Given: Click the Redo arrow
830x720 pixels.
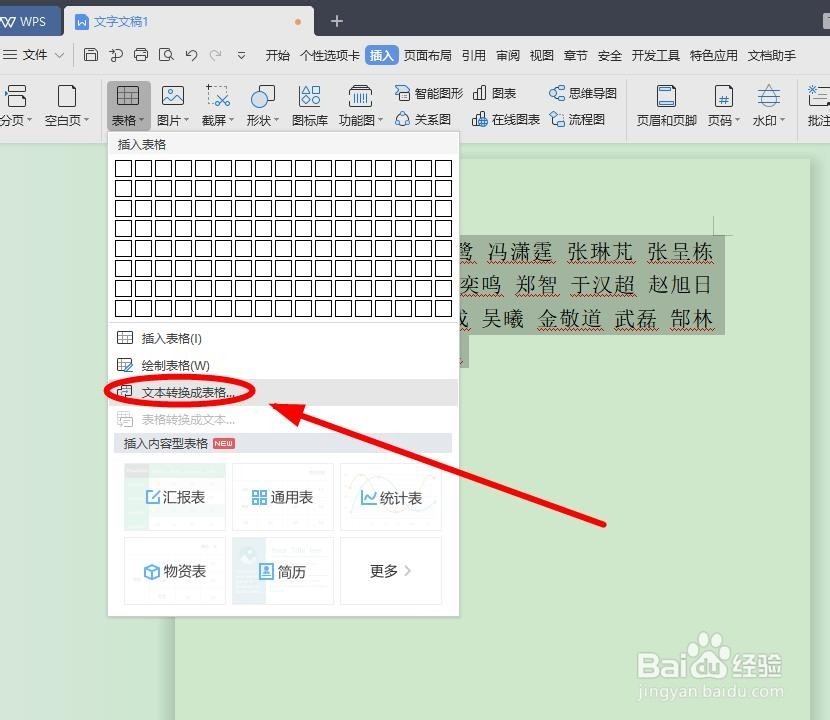Looking at the screenshot, I should tap(215, 55).
